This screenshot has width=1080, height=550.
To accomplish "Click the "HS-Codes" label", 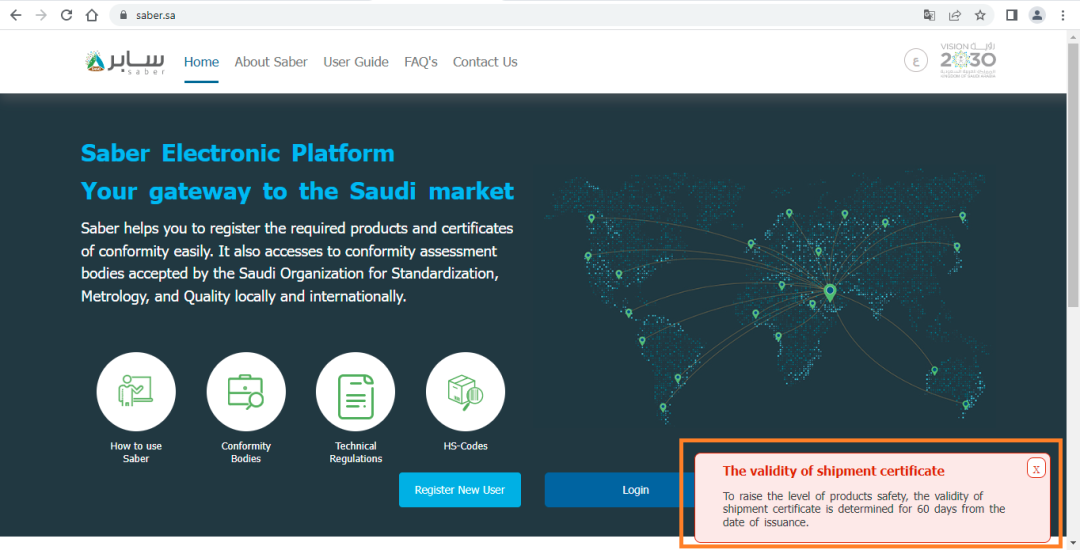I will tap(466, 446).
